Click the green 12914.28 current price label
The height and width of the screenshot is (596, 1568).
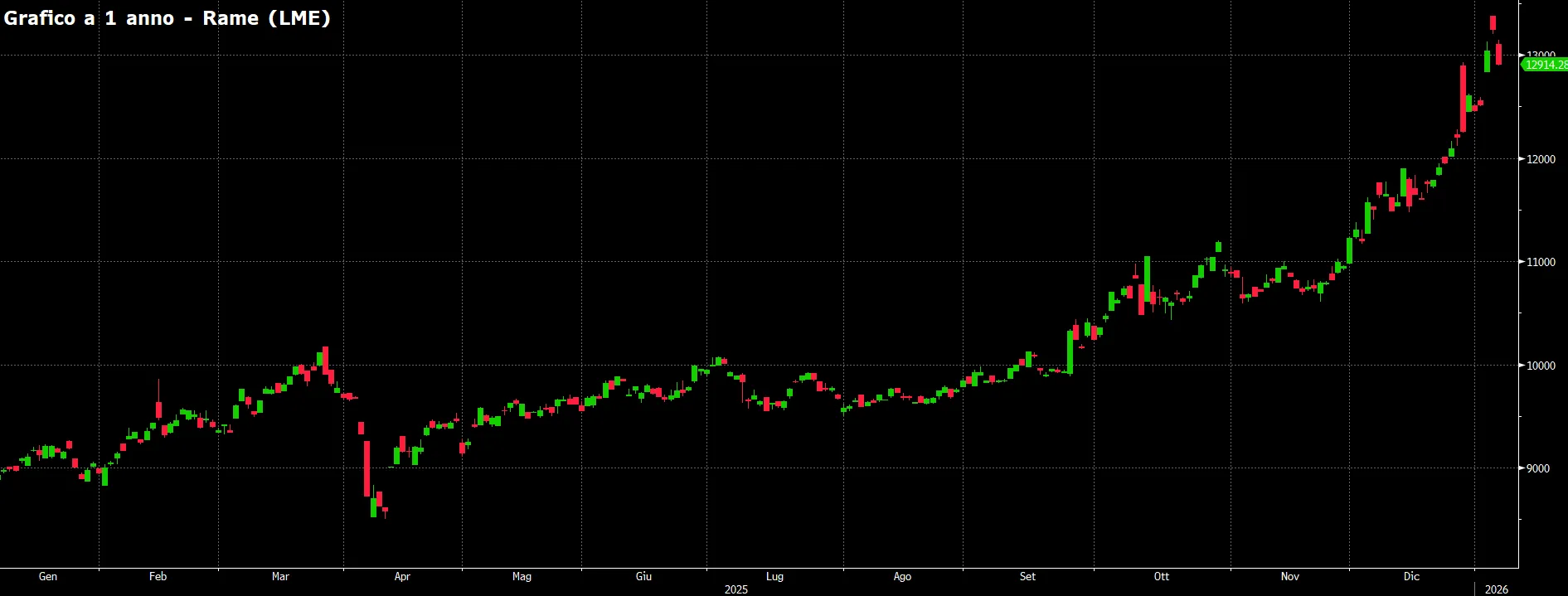pyautogui.click(x=1546, y=65)
